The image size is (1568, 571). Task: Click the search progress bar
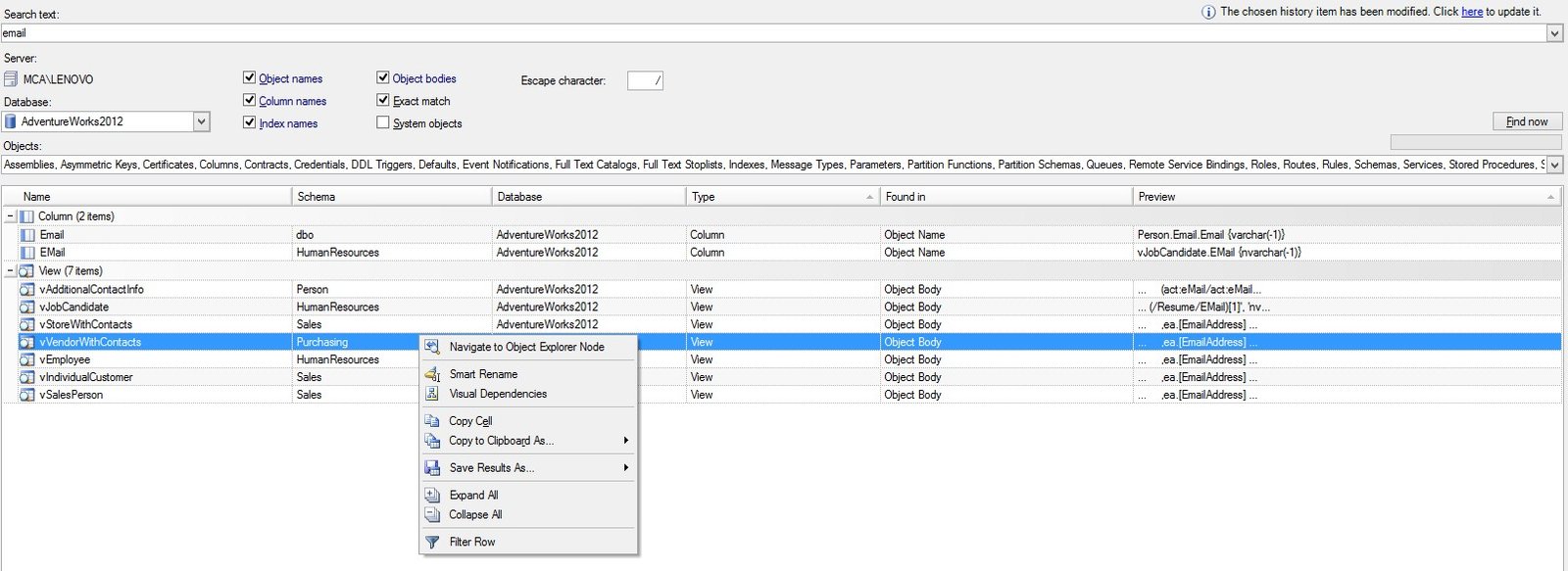click(1476, 143)
